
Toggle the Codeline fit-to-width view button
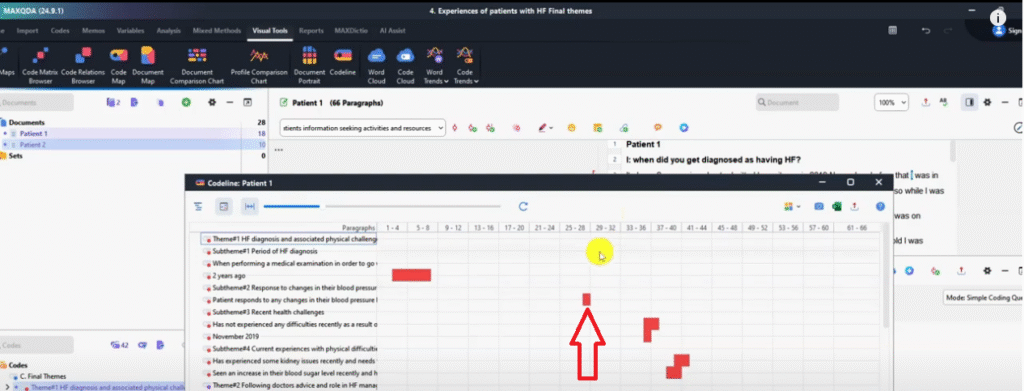coord(249,206)
